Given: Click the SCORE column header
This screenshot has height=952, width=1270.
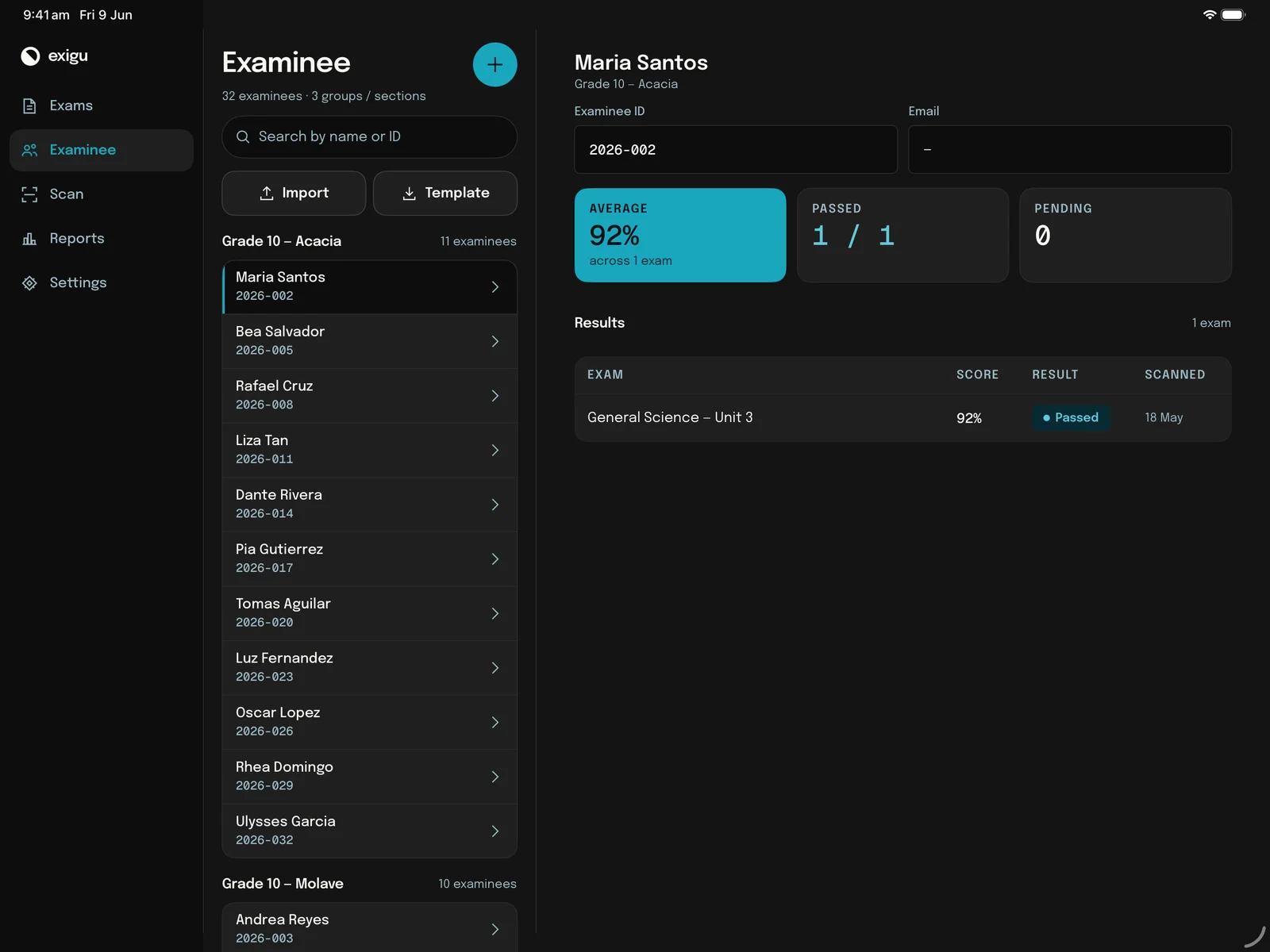Looking at the screenshot, I should [x=977, y=374].
